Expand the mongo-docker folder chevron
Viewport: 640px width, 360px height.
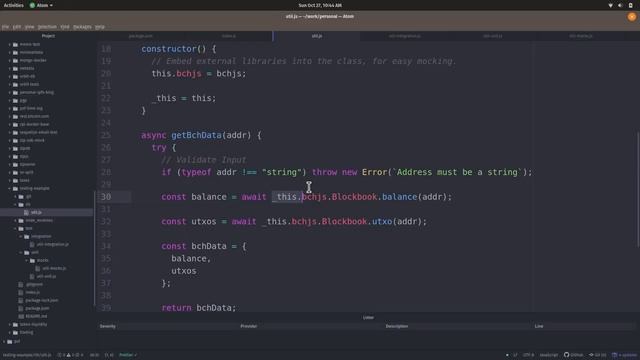coord(10,60)
